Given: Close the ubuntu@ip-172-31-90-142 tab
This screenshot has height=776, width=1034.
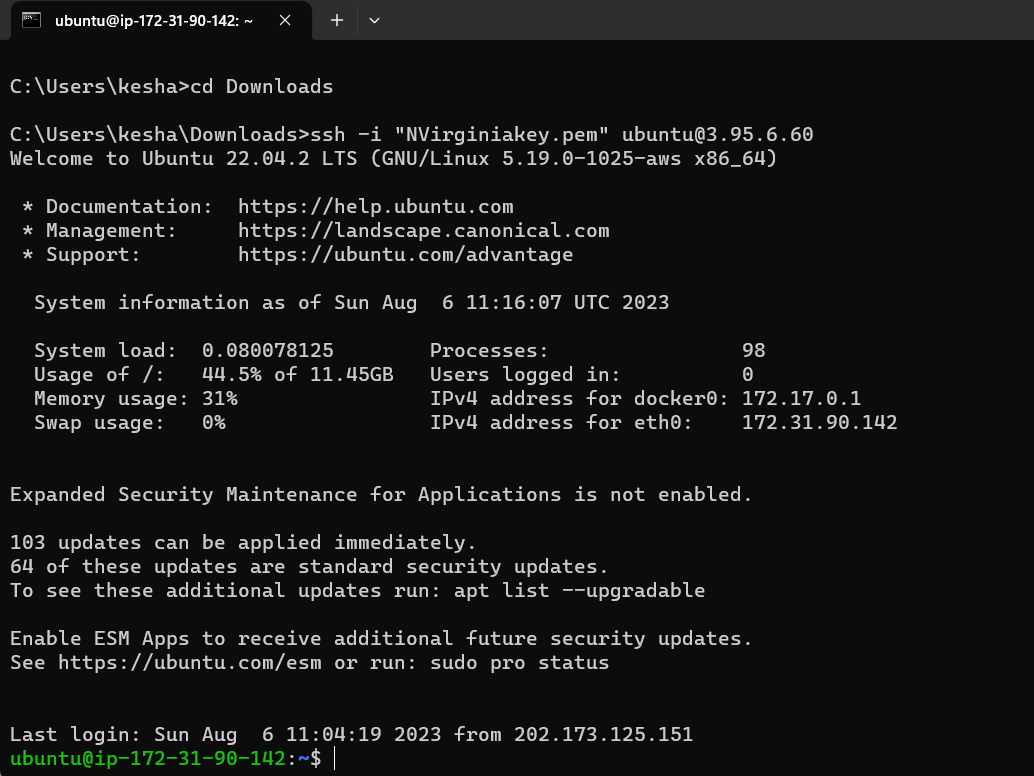Looking at the screenshot, I should coord(285,20).
